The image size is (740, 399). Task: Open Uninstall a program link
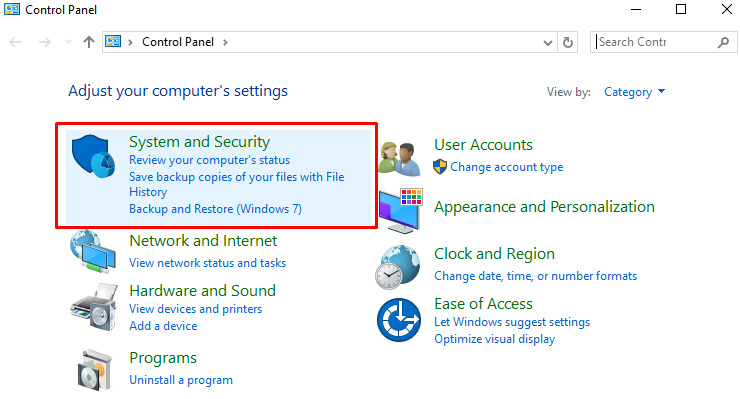click(x=181, y=380)
